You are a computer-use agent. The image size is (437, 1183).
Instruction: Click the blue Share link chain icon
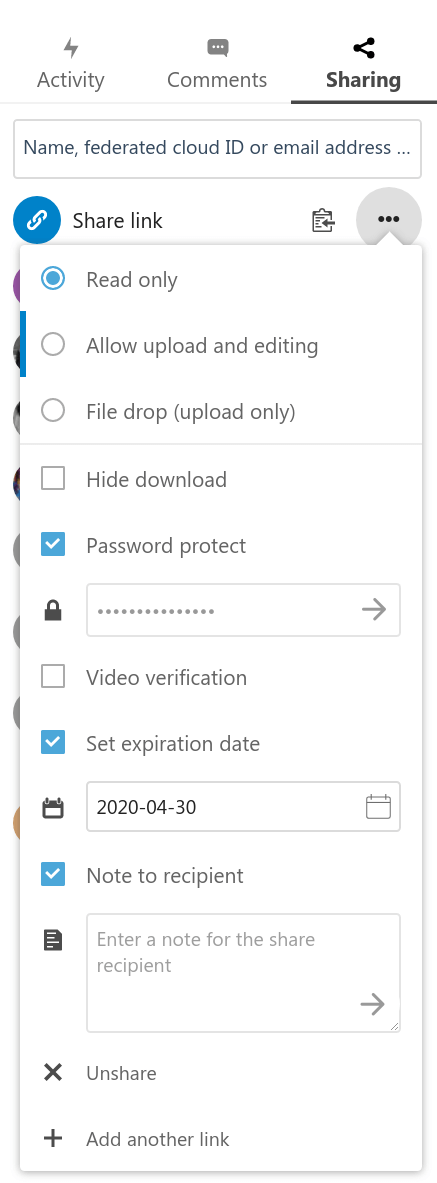coord(37,220)
